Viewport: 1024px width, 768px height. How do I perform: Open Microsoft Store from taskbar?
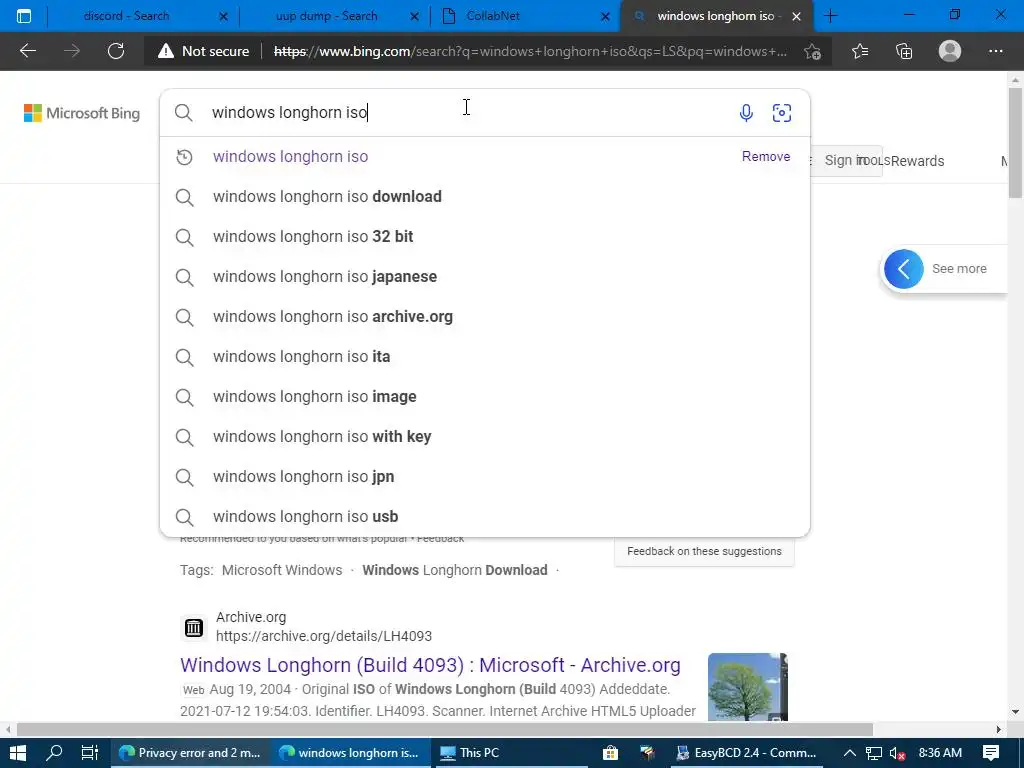610,753
